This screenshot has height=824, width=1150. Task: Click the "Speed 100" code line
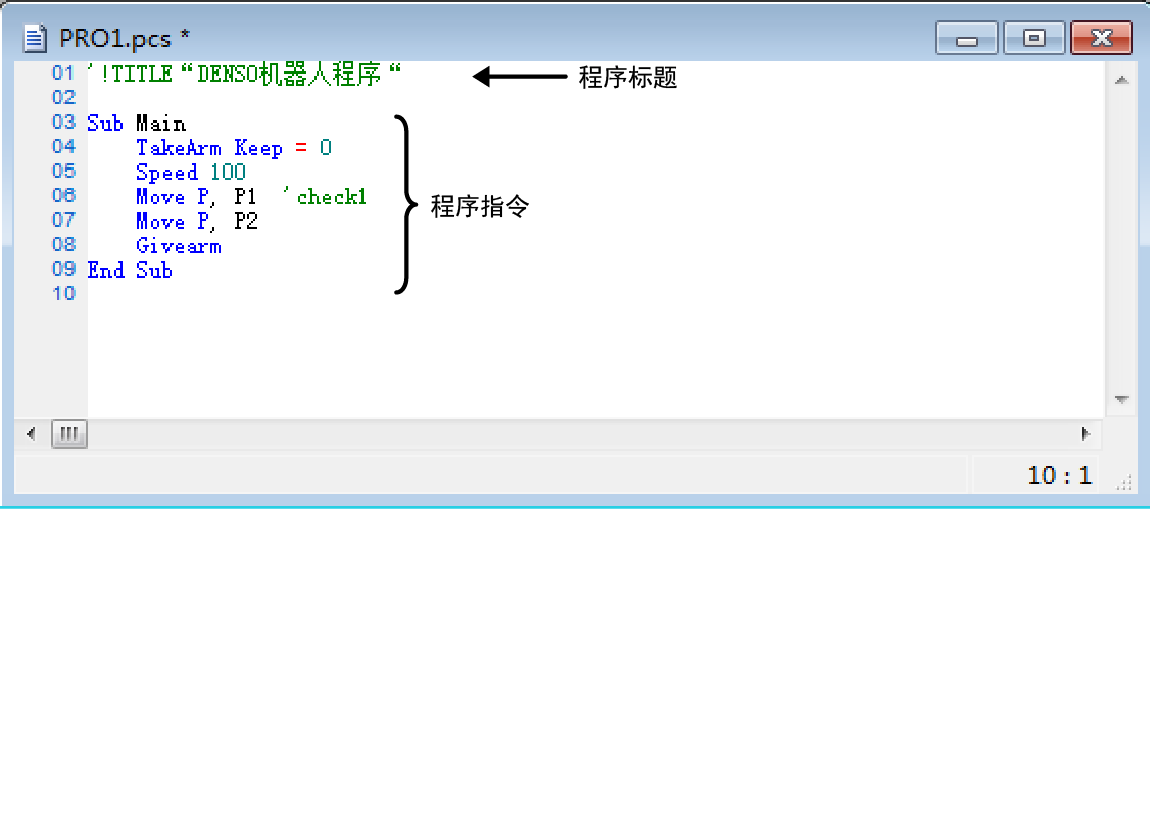pyautogui.click(x=190, y=172)
